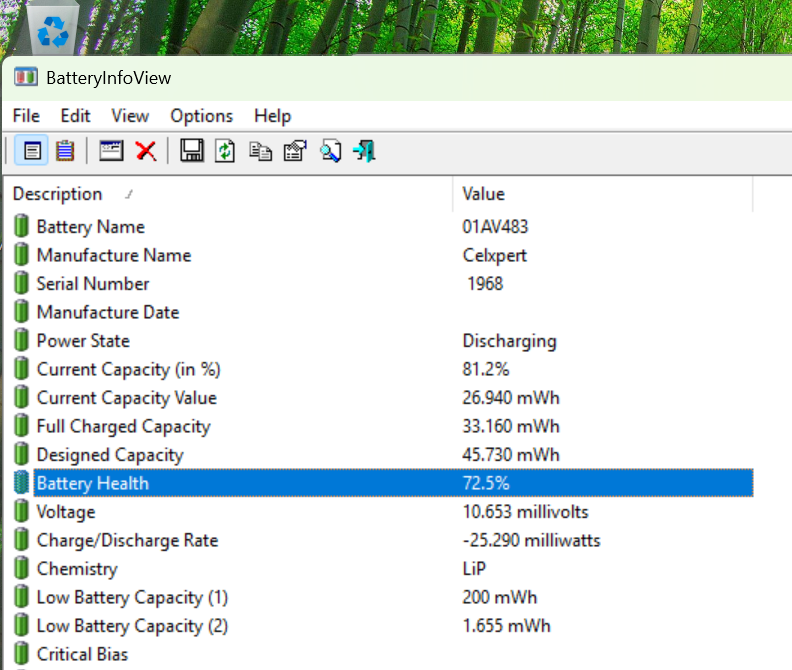Save selected items with floppy disk icon

coord(192,151)
